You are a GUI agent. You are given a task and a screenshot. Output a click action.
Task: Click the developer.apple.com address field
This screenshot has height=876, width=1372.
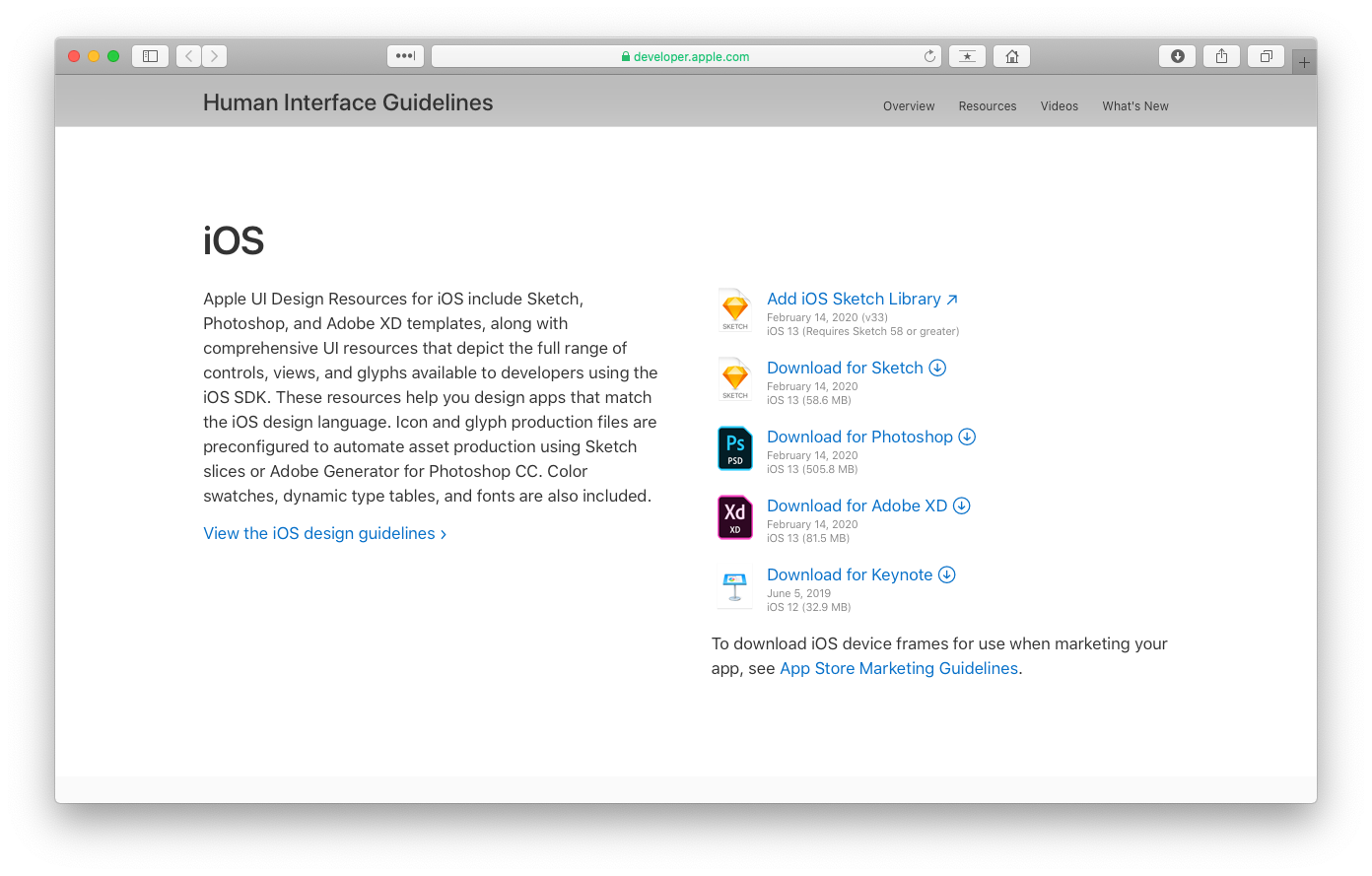(686, 56)
